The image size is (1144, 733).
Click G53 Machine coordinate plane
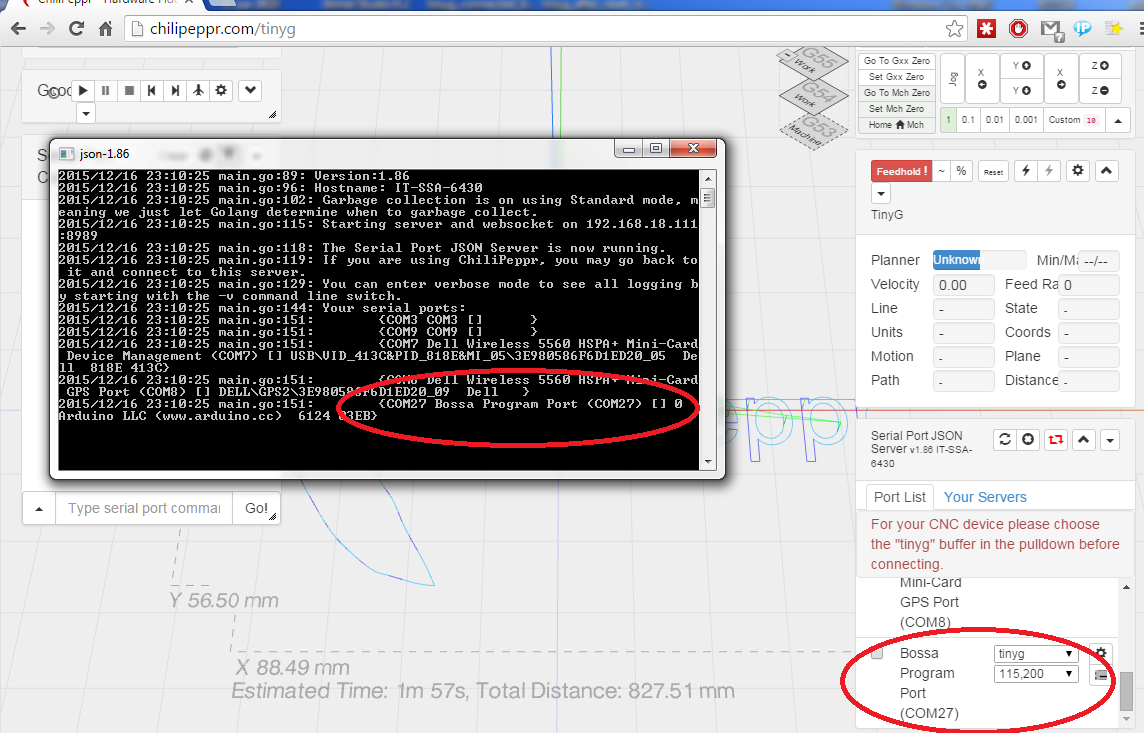(x=813, y=130)
